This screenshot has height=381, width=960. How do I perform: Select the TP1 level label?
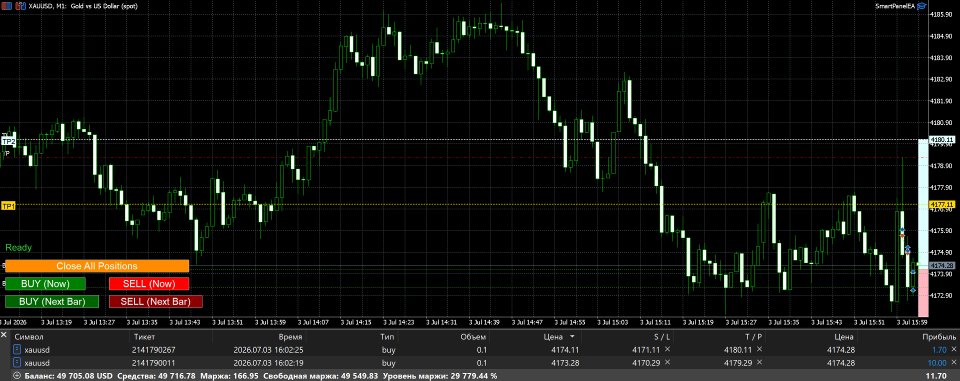8,206
